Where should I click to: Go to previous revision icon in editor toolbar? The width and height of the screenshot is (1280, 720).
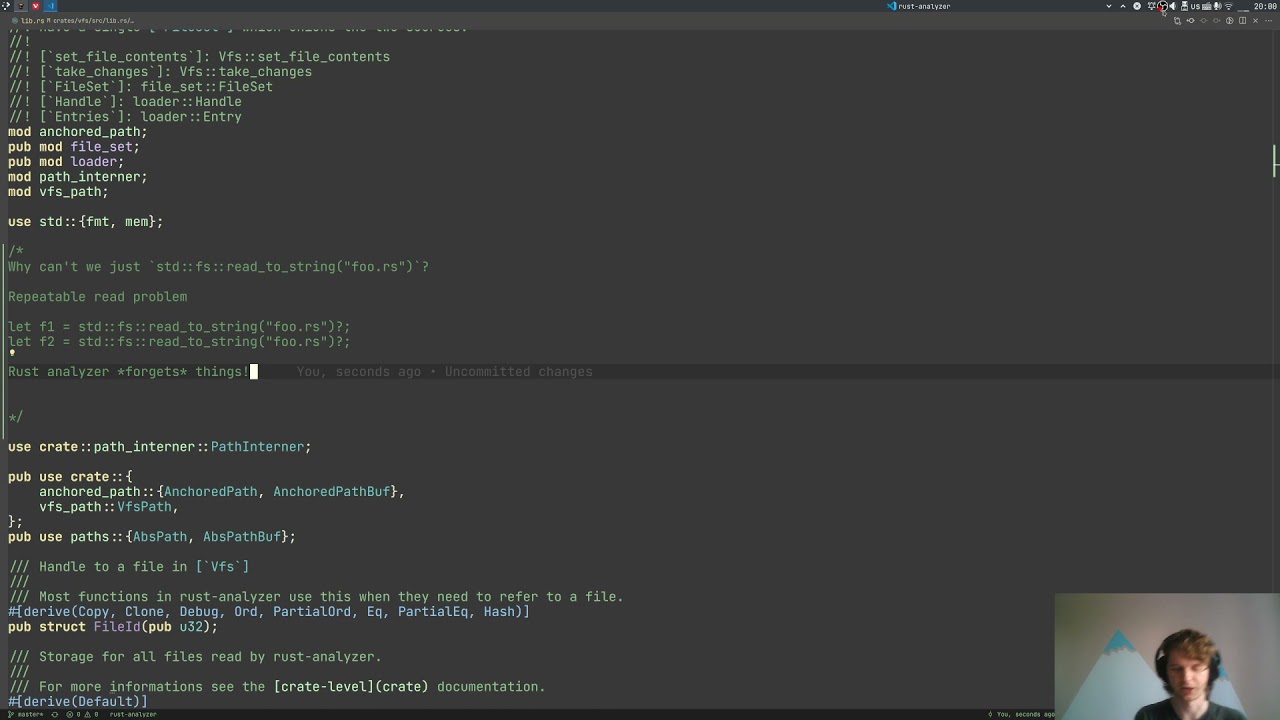pos(1203,21)
